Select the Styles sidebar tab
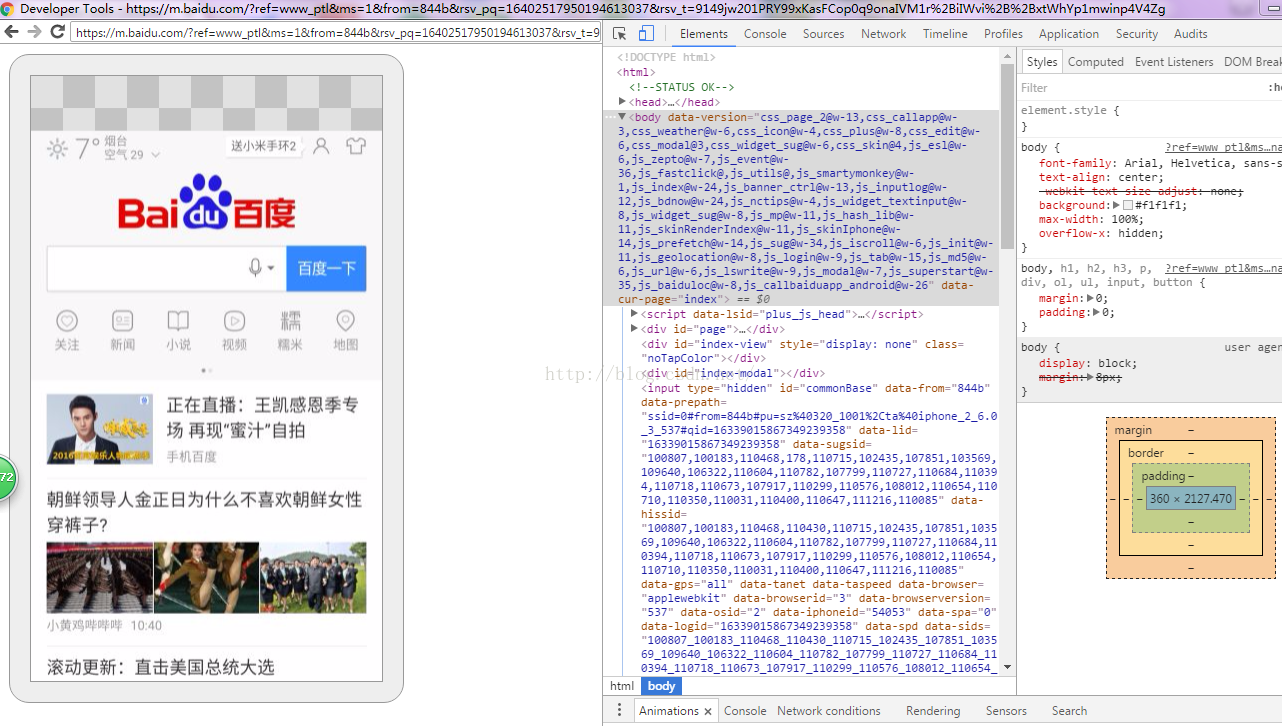1282x726 pixels. (x=1041, y=61)
